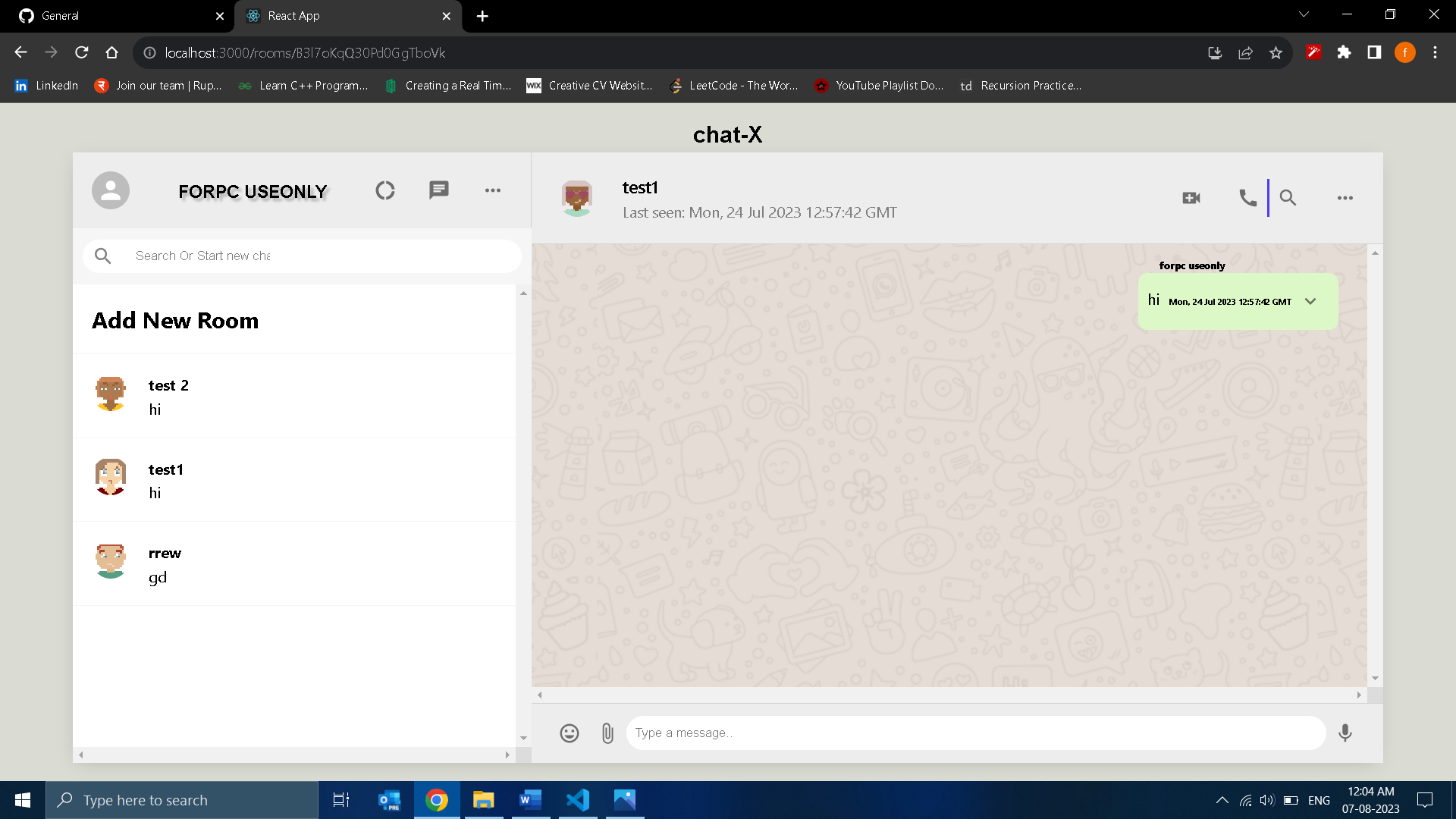This screenshot has width=1456, height=819.
Task: Open the browser tab search dropdown
Action: [x=1303, y=14]
